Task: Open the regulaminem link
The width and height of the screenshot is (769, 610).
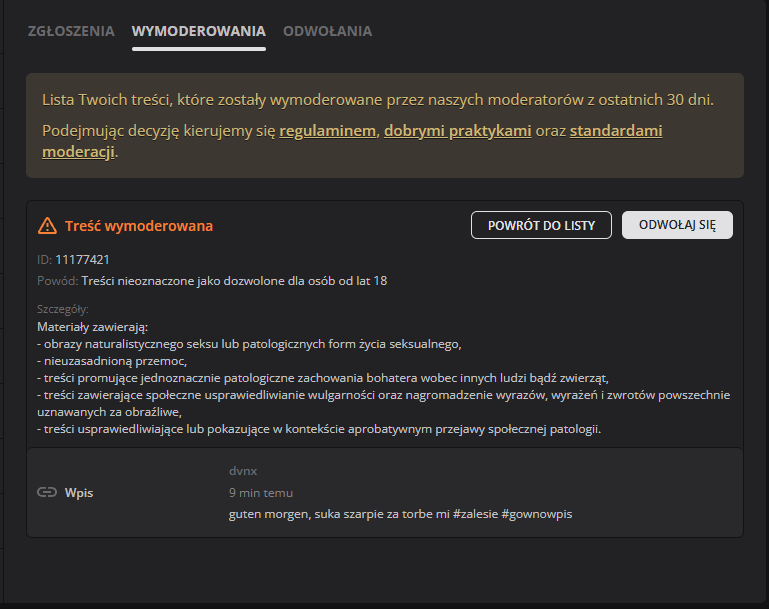Action: (x=328, y=131)
